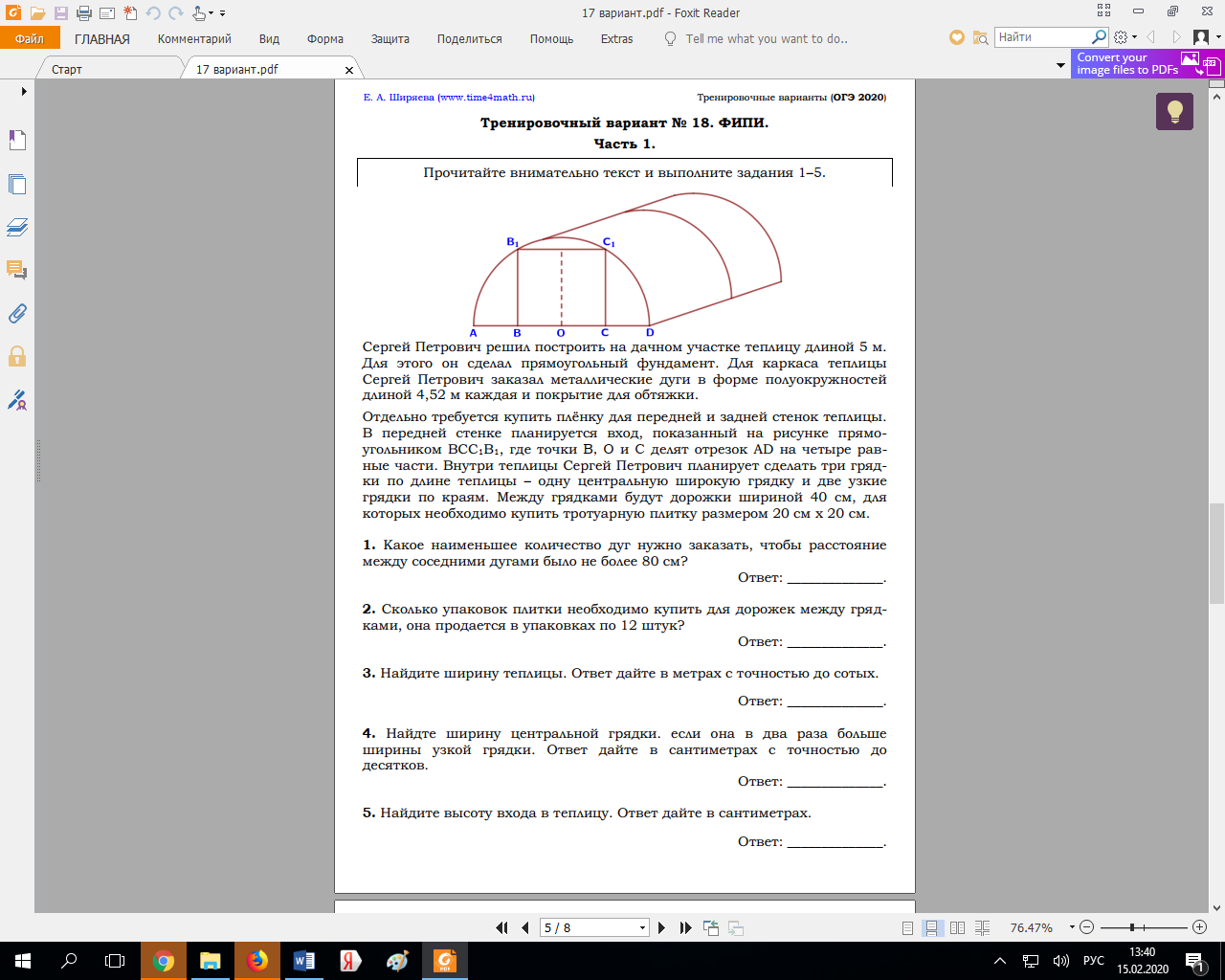Click the magnifier search button
1225x980 pixels.
pyautogui.click(x=1100, y=37)
